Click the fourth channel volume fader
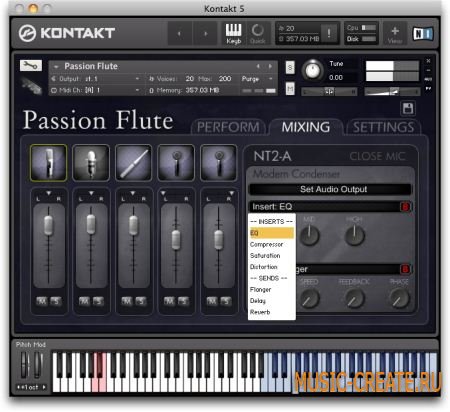 click(176, 240)
